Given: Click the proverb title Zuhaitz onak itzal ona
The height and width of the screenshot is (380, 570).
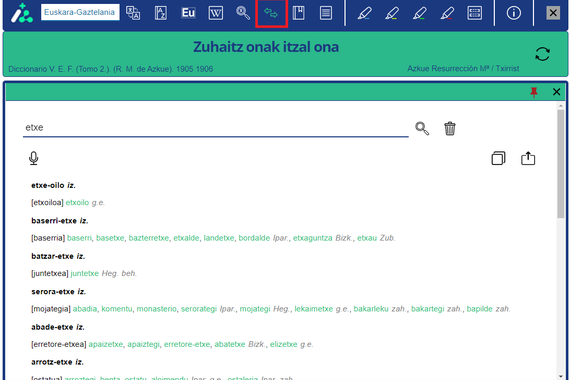Looking at the screenshot, I should (266, 47).
